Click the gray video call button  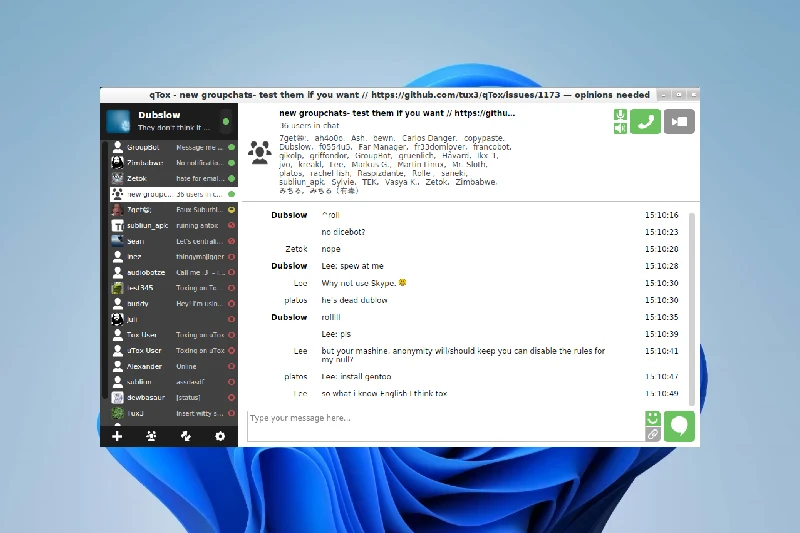(x=679, y=121)
